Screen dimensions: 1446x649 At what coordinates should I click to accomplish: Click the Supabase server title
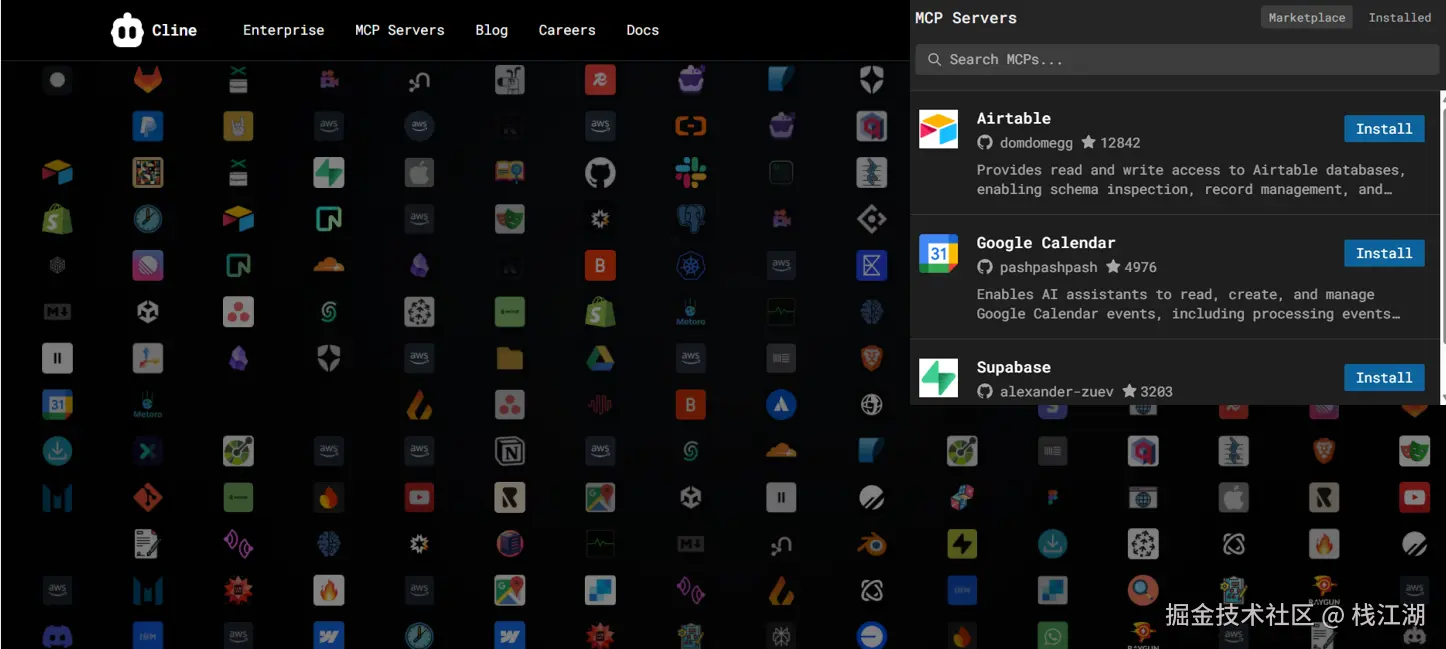tap(1013, 367)
